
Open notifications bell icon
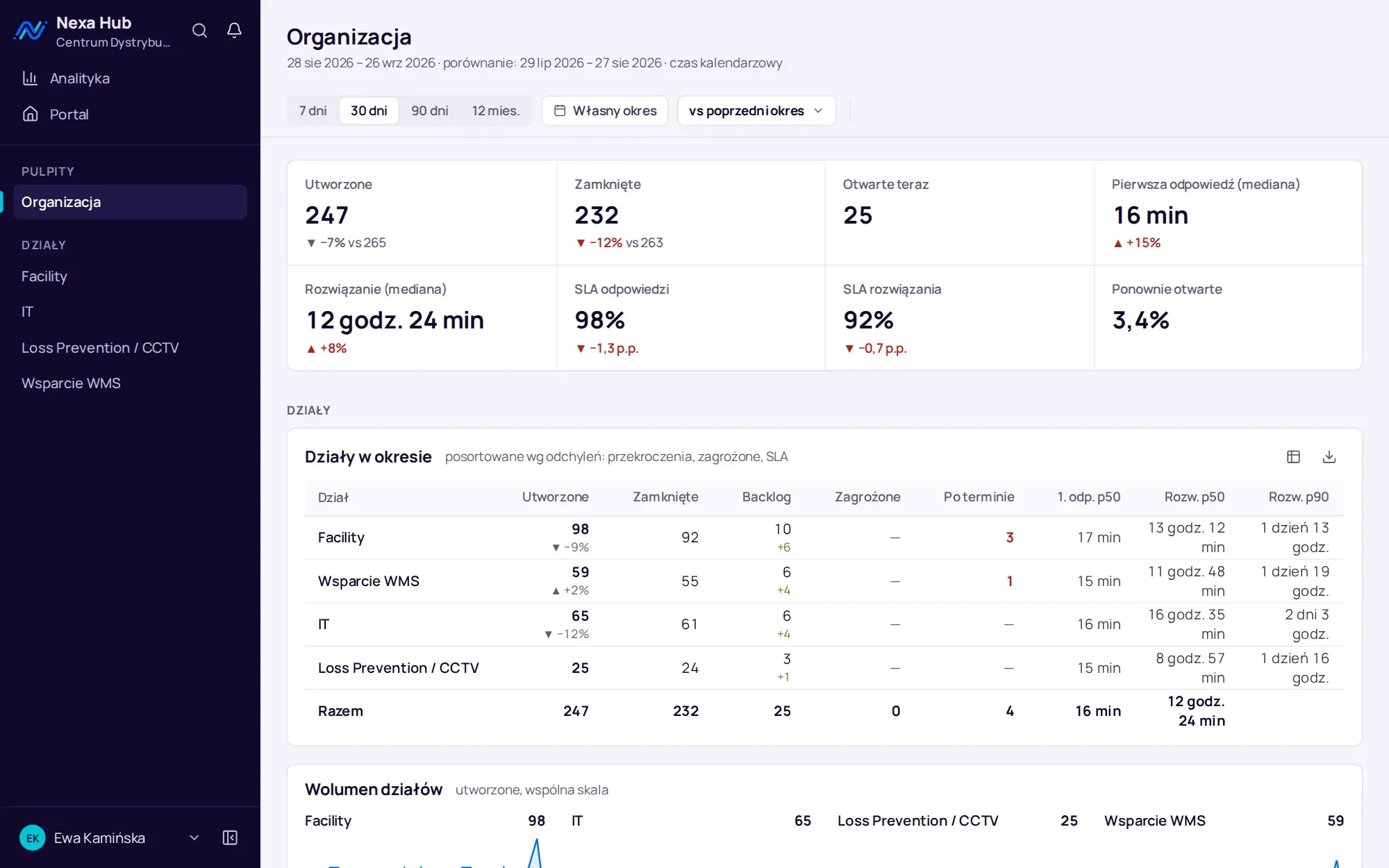235,31
